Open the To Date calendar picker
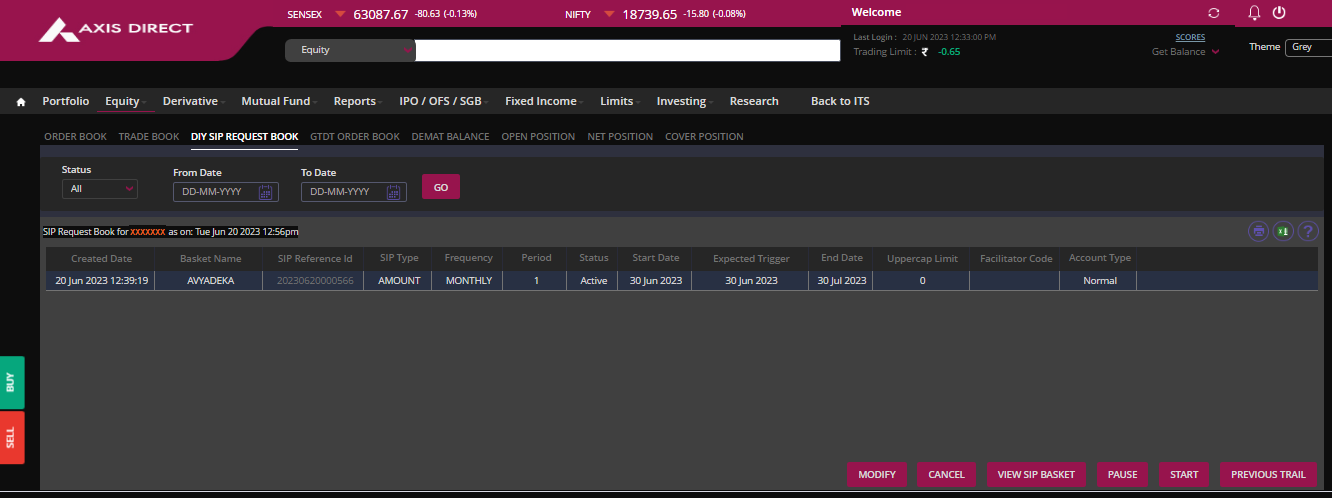 click(x=393, y=192)
